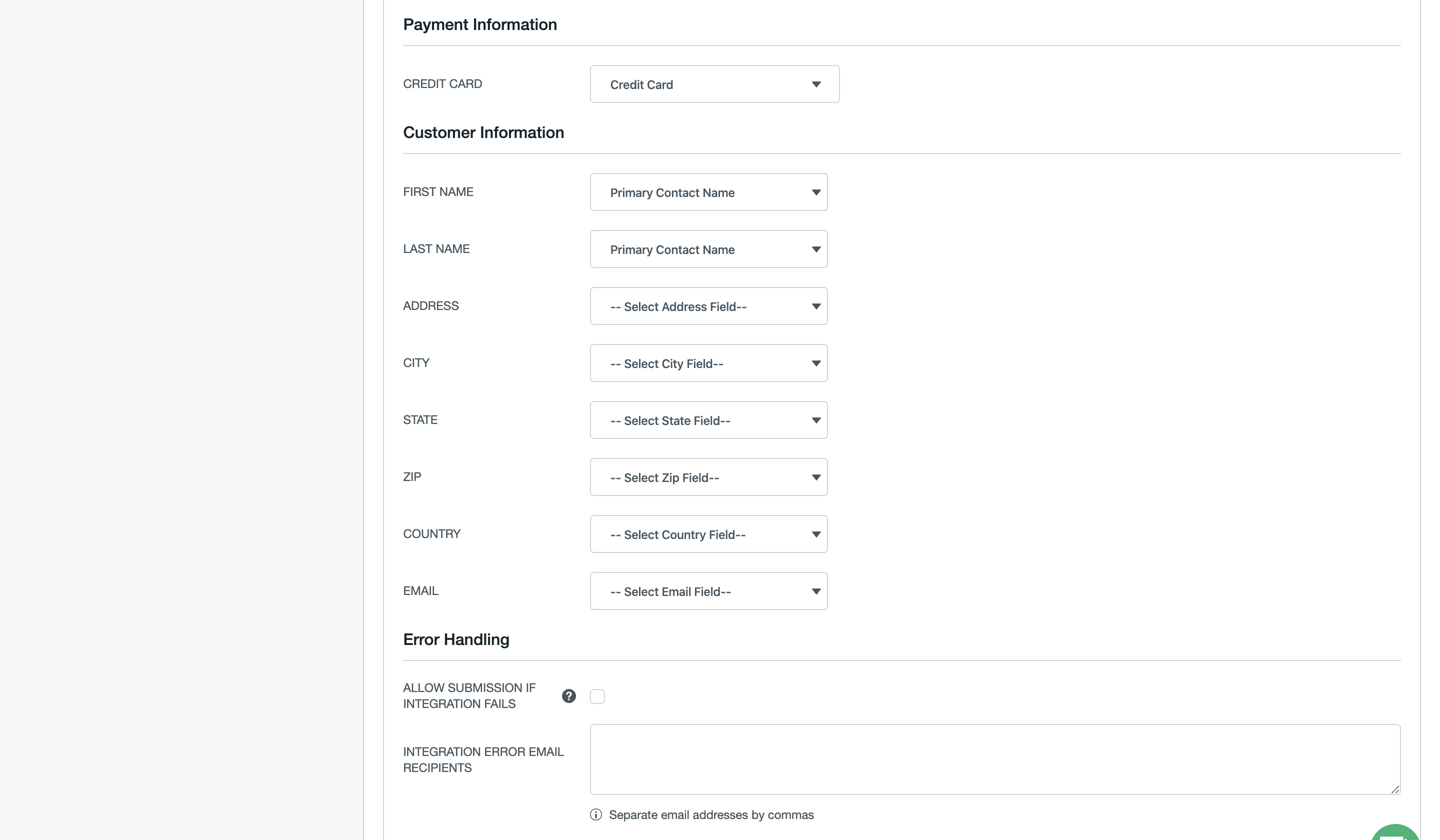Open the green chat bubble widget
This screenshot has height=840, width=1440.
(1395, 833)
